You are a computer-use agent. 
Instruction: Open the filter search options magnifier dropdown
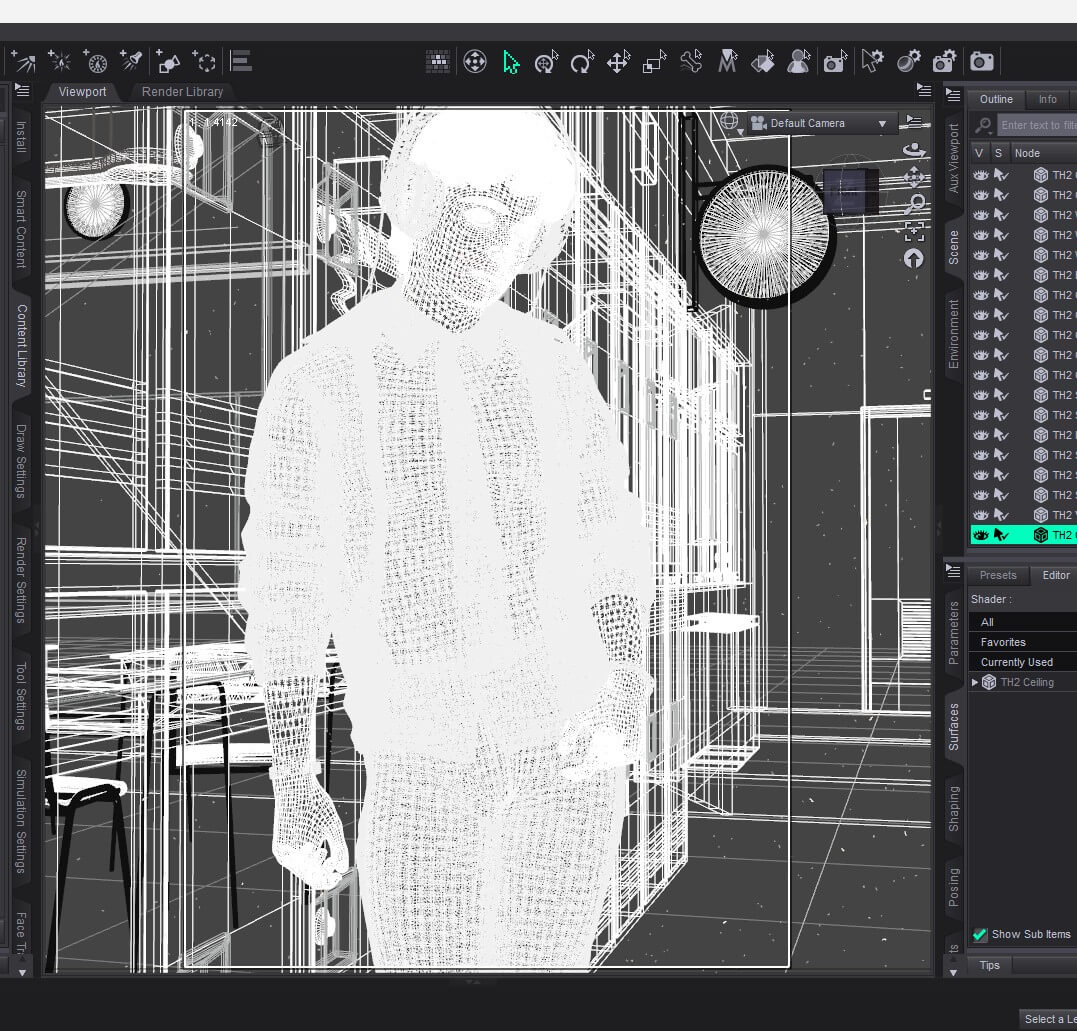click(984, 125)
